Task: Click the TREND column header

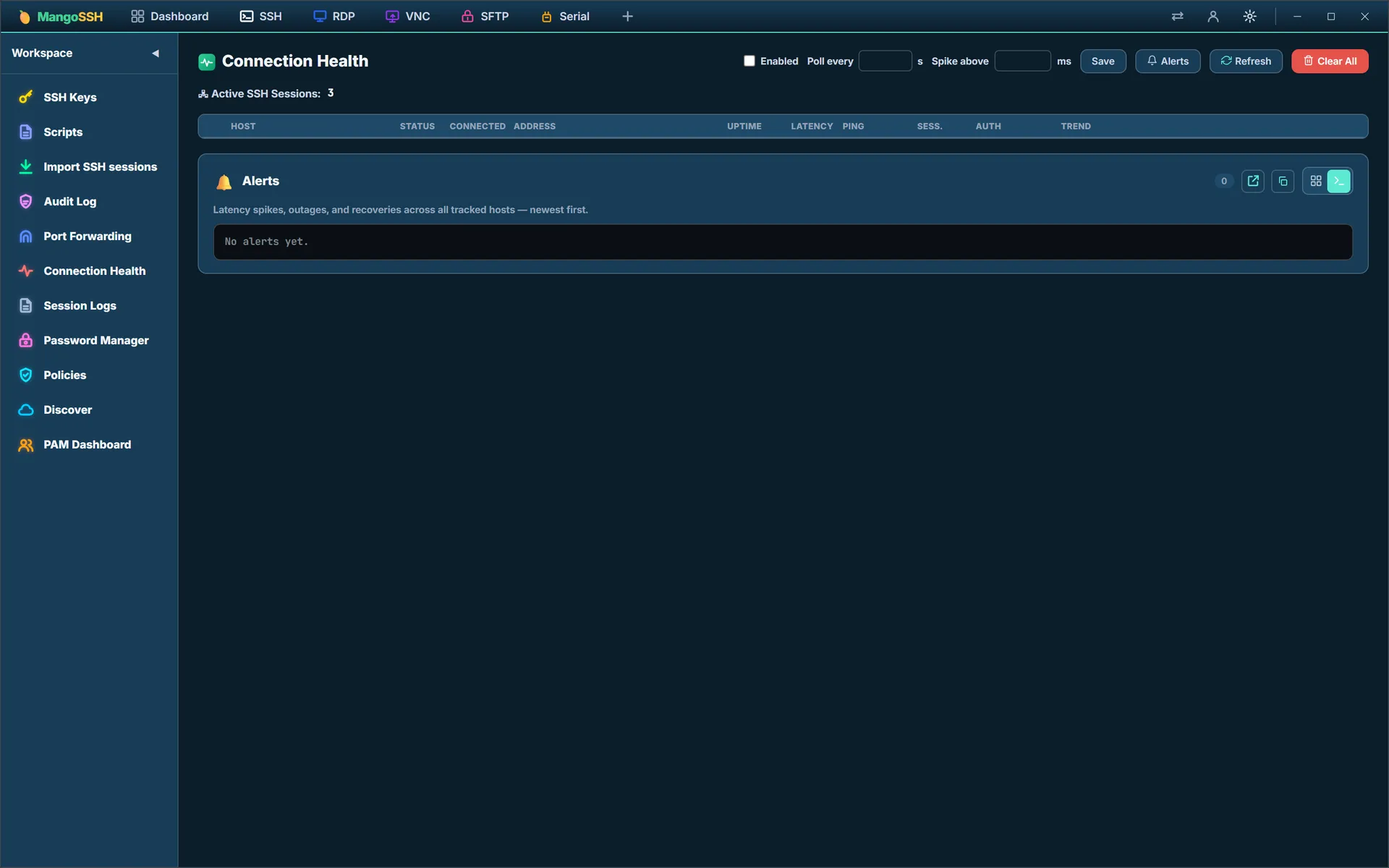Action: tap(1076, 126)
